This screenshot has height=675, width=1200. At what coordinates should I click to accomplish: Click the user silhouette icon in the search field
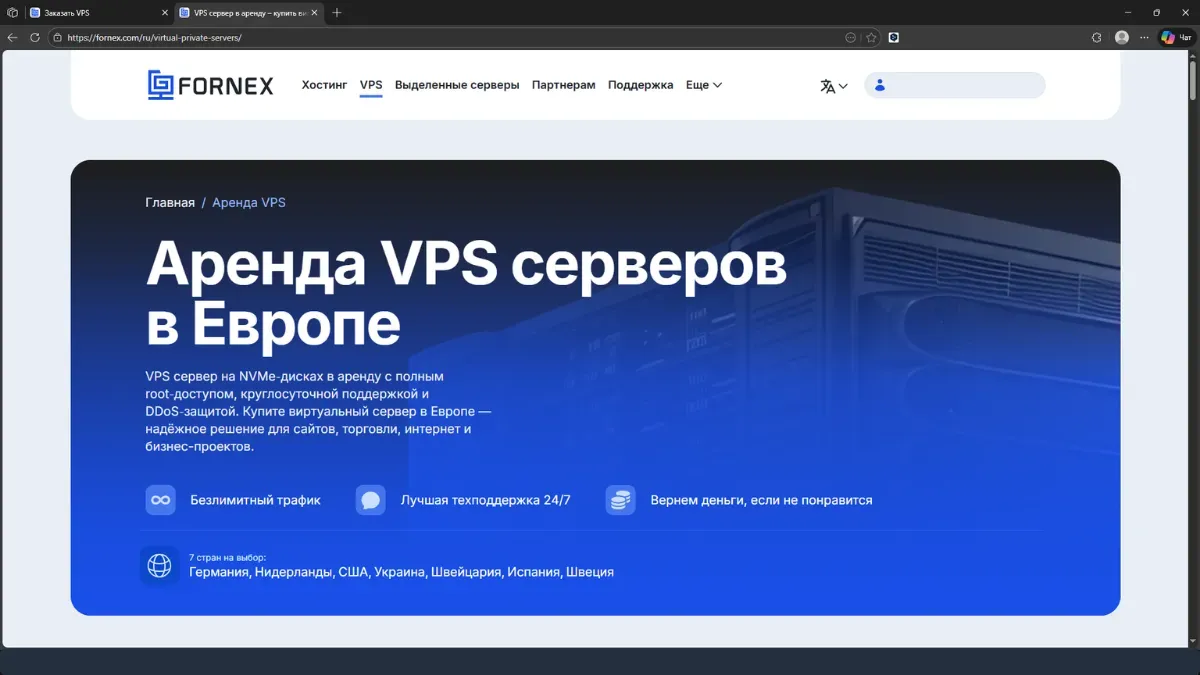(879, 85)
